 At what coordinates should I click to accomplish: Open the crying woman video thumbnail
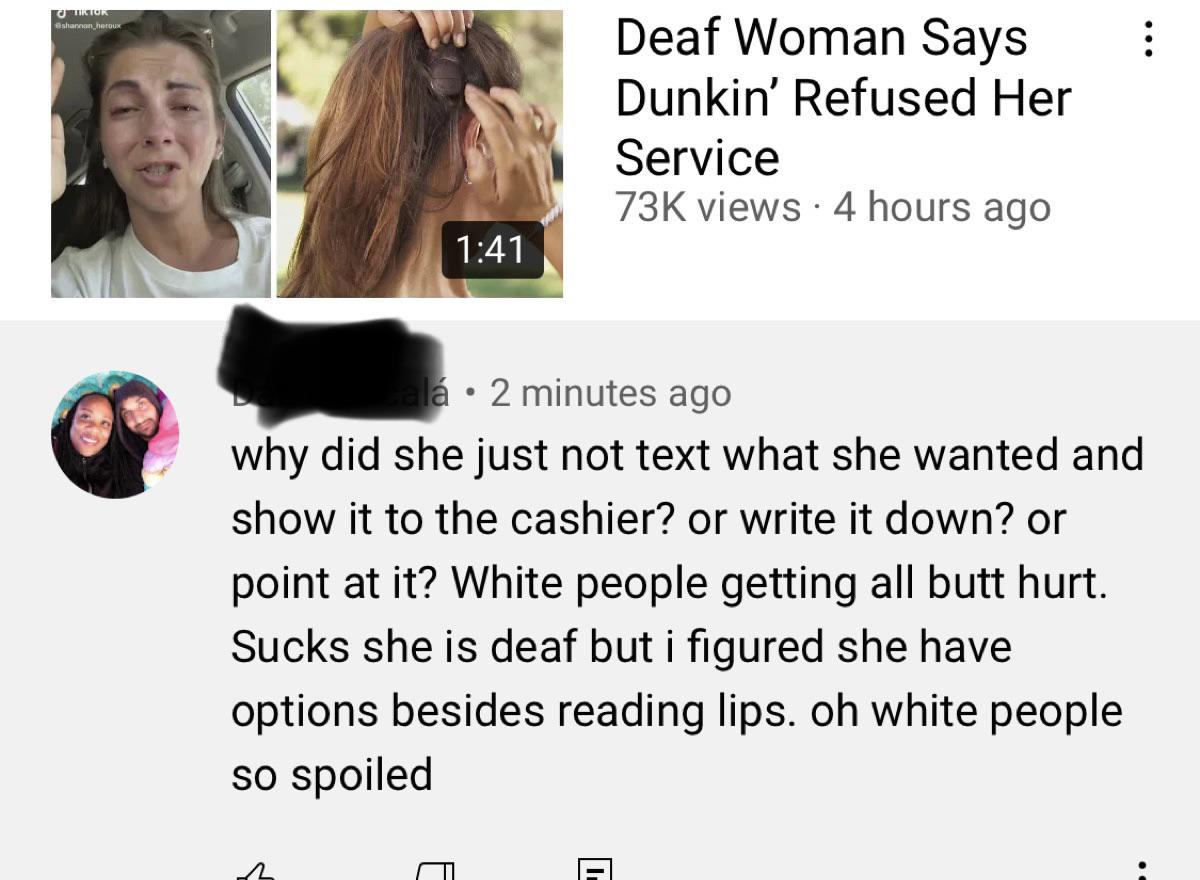[161, 153]
